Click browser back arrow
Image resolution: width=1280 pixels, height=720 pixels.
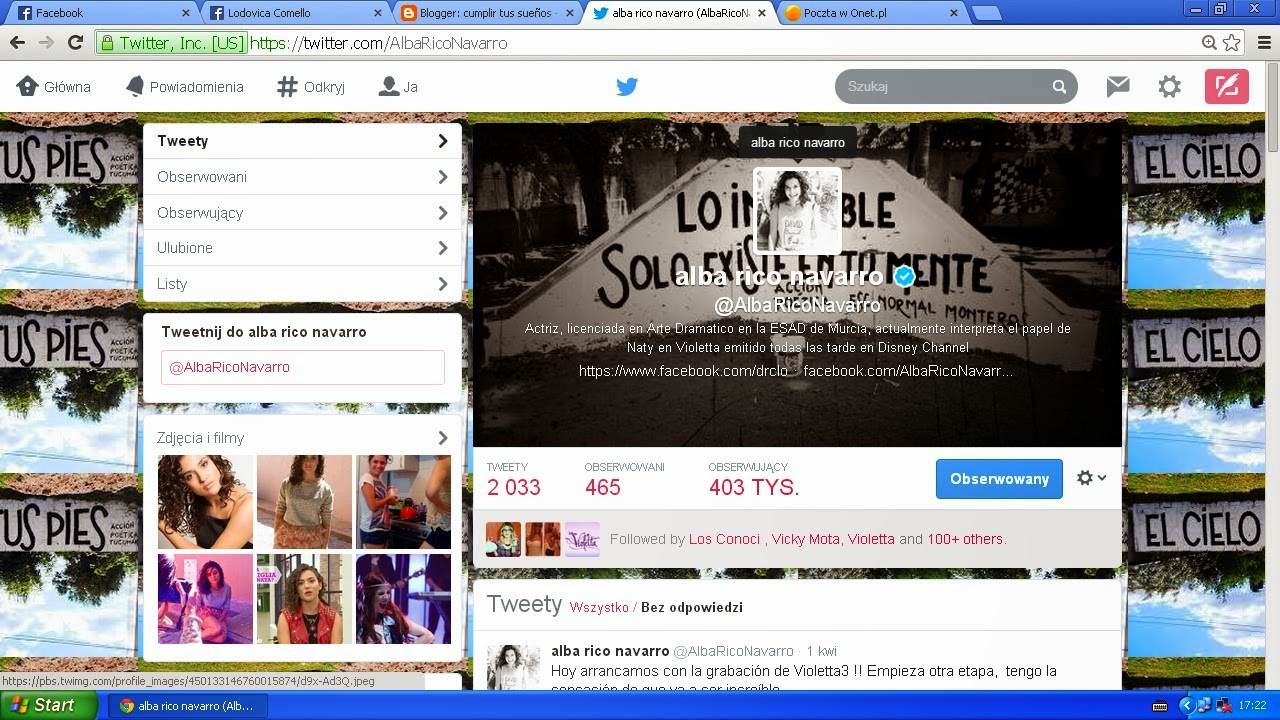click(x=17, y=43)
